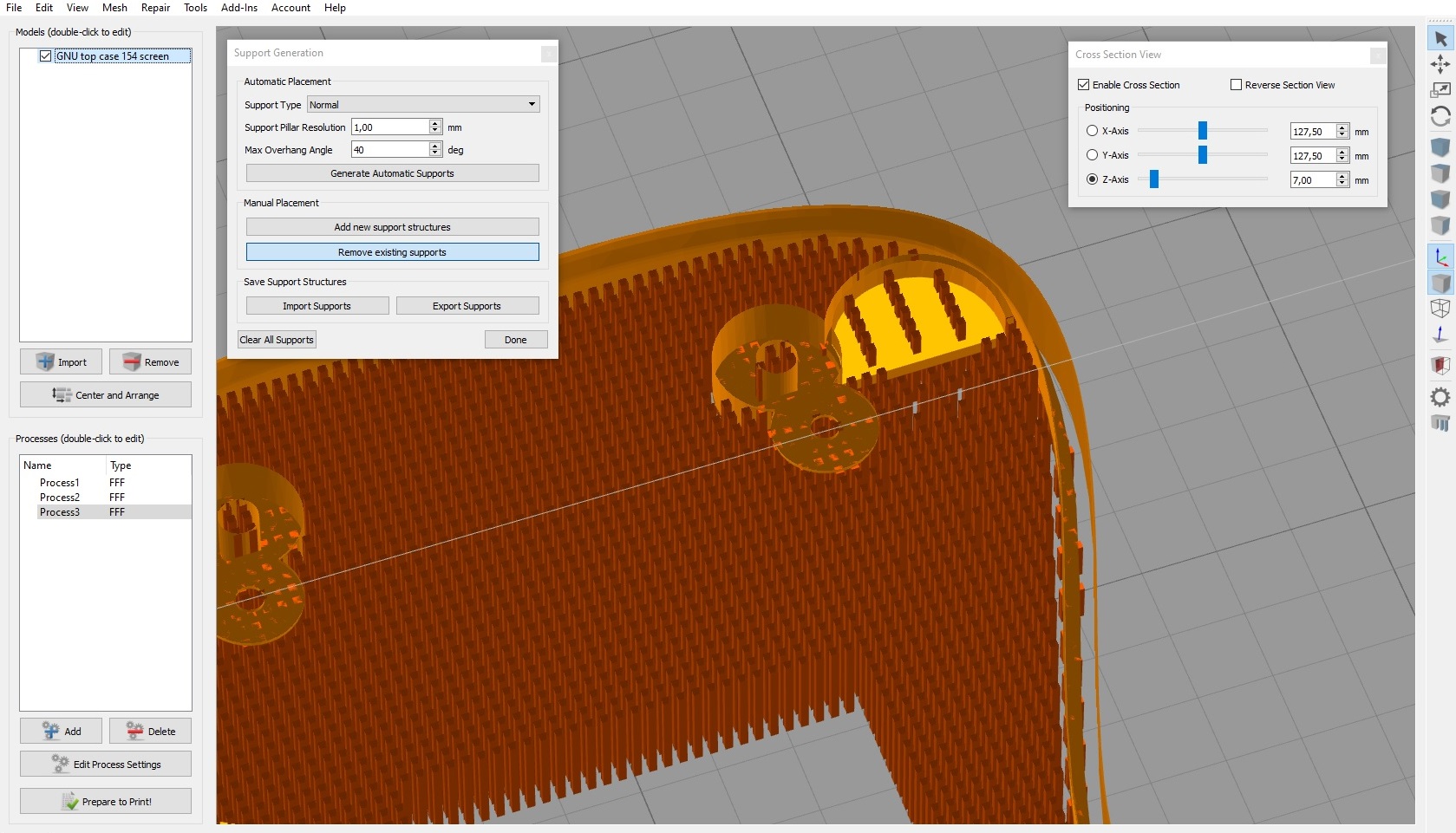Click Remove existing supports button
The height and width of the screenshot is (833, 1456).
click(392, 252)
